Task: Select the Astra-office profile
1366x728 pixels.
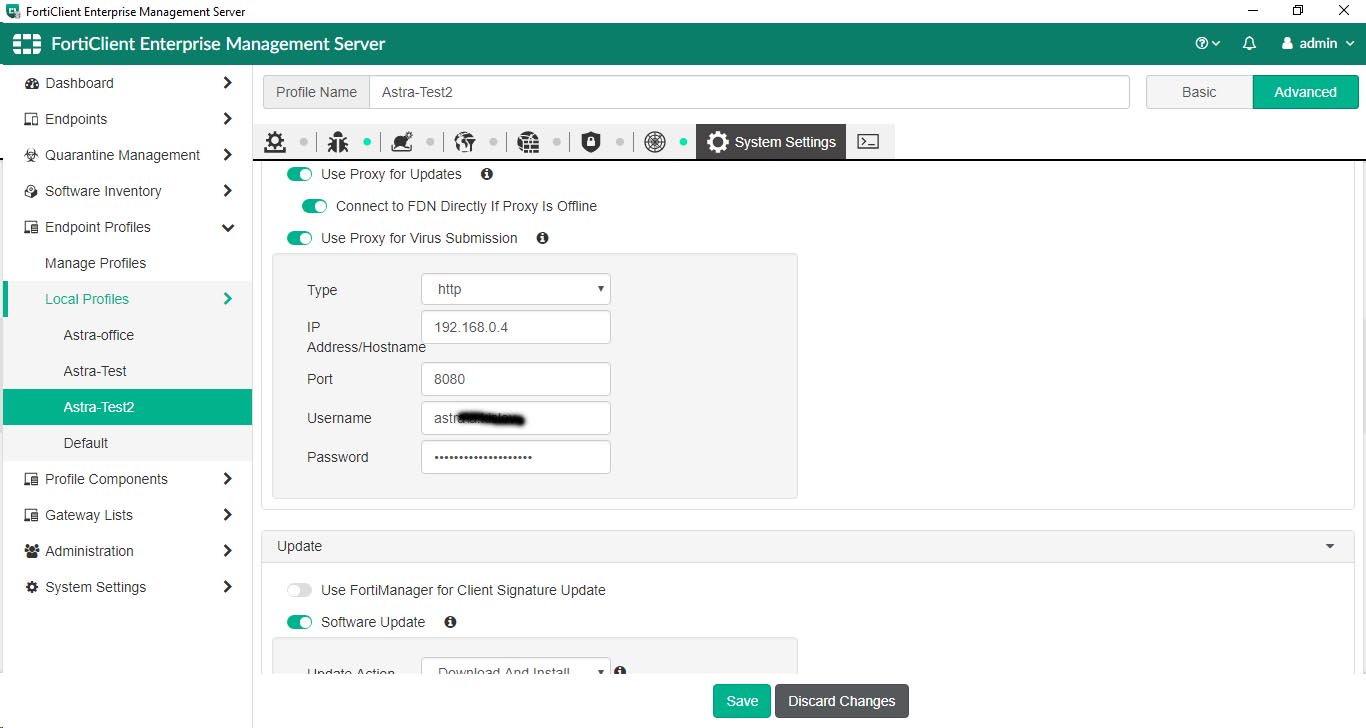Action: click(x=98, y=335)
